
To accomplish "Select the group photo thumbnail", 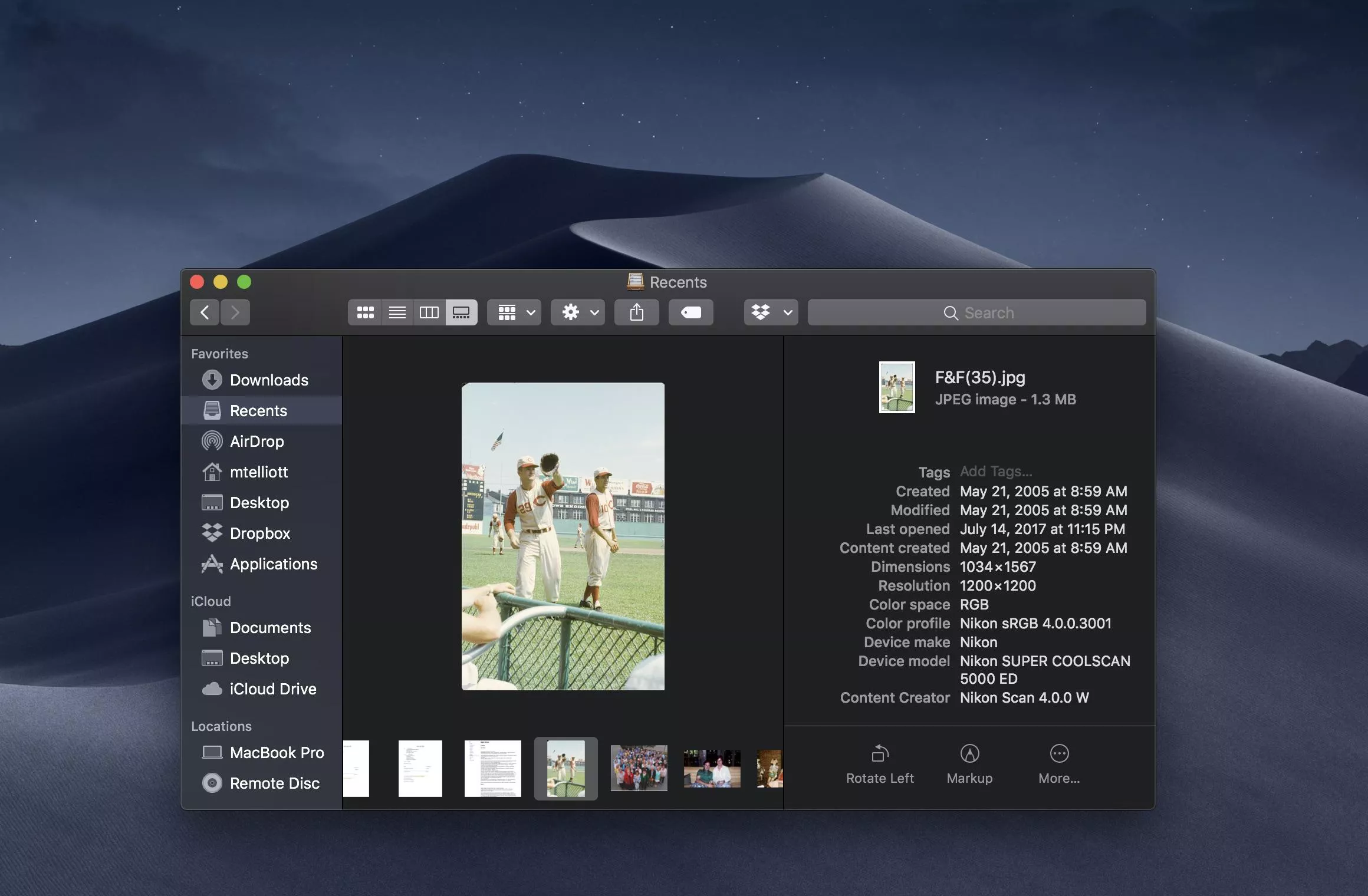I will [x=639, y=768].
